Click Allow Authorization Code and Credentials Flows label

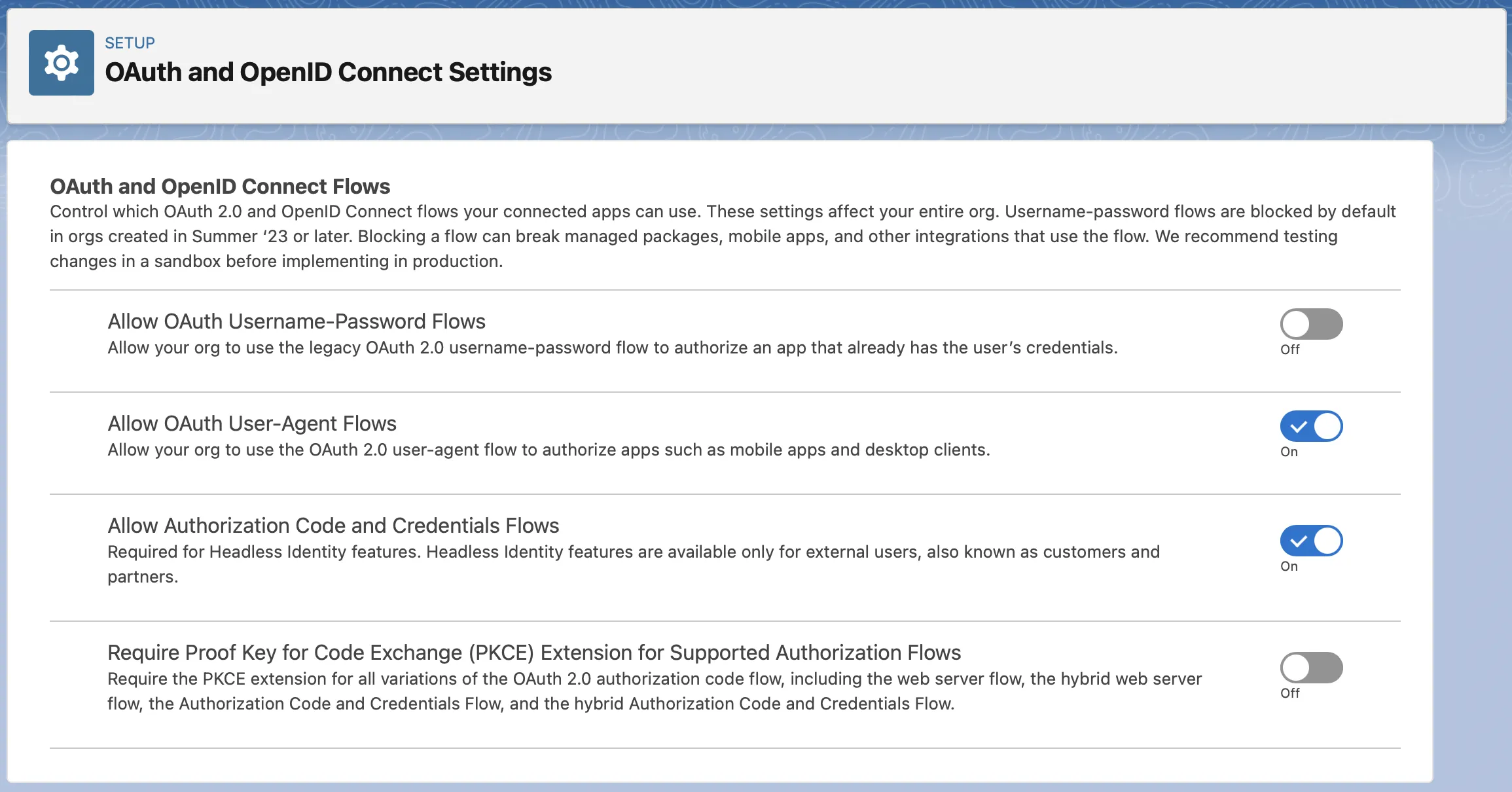pyautogui.click(x=333, y=526)
